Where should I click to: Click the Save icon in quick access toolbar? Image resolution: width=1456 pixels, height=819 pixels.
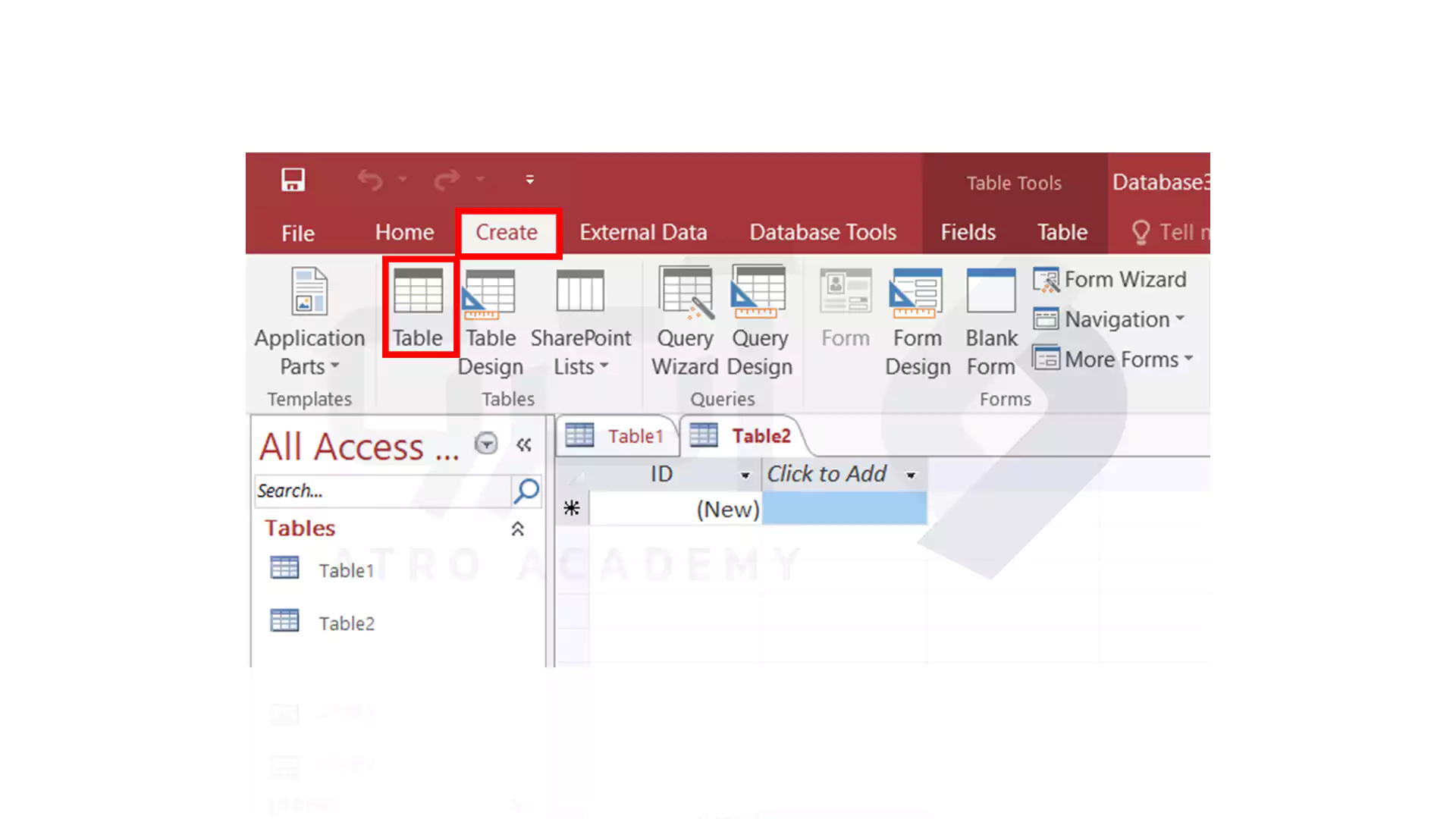click(293, 180)
